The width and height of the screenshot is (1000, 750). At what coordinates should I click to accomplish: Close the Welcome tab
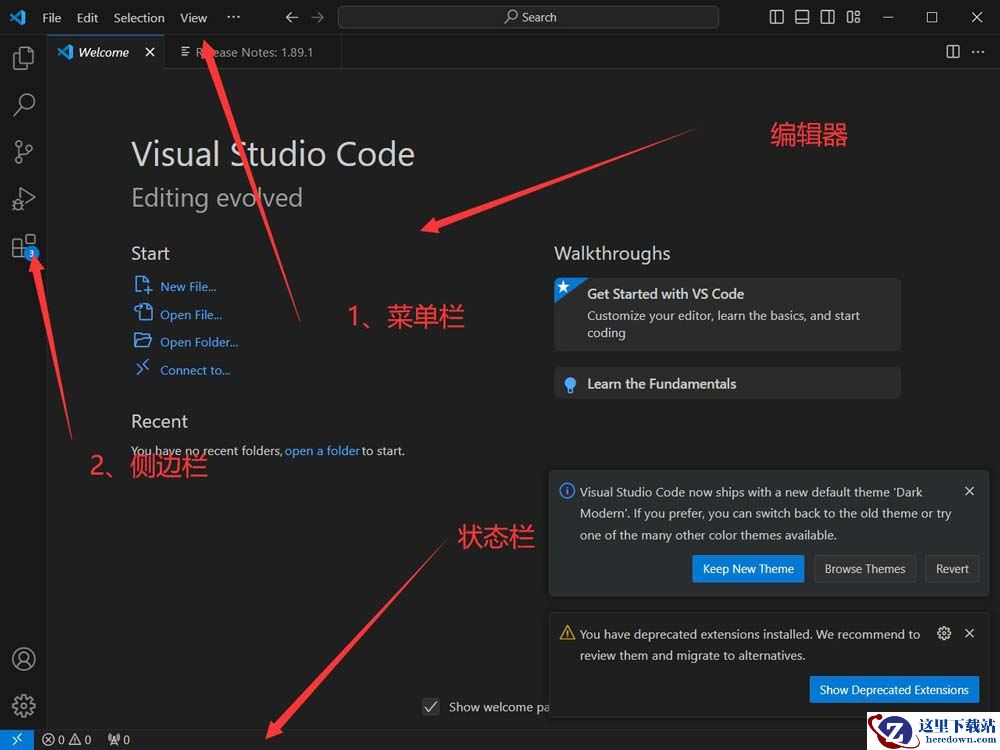pyautogui.click(x=150, y=52)
